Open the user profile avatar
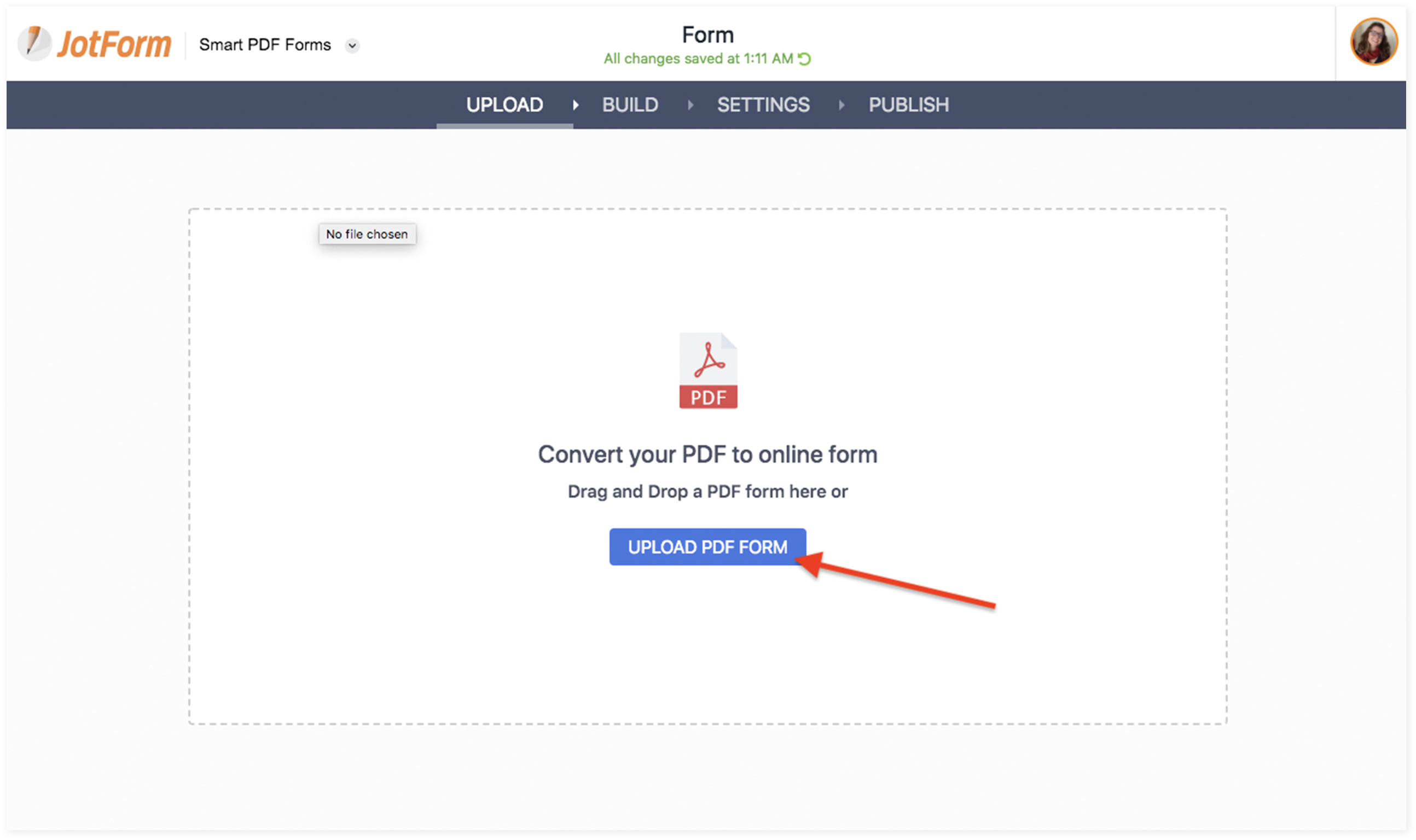The width and height of the screenshot is (1416, 840). click(1373, 42)
